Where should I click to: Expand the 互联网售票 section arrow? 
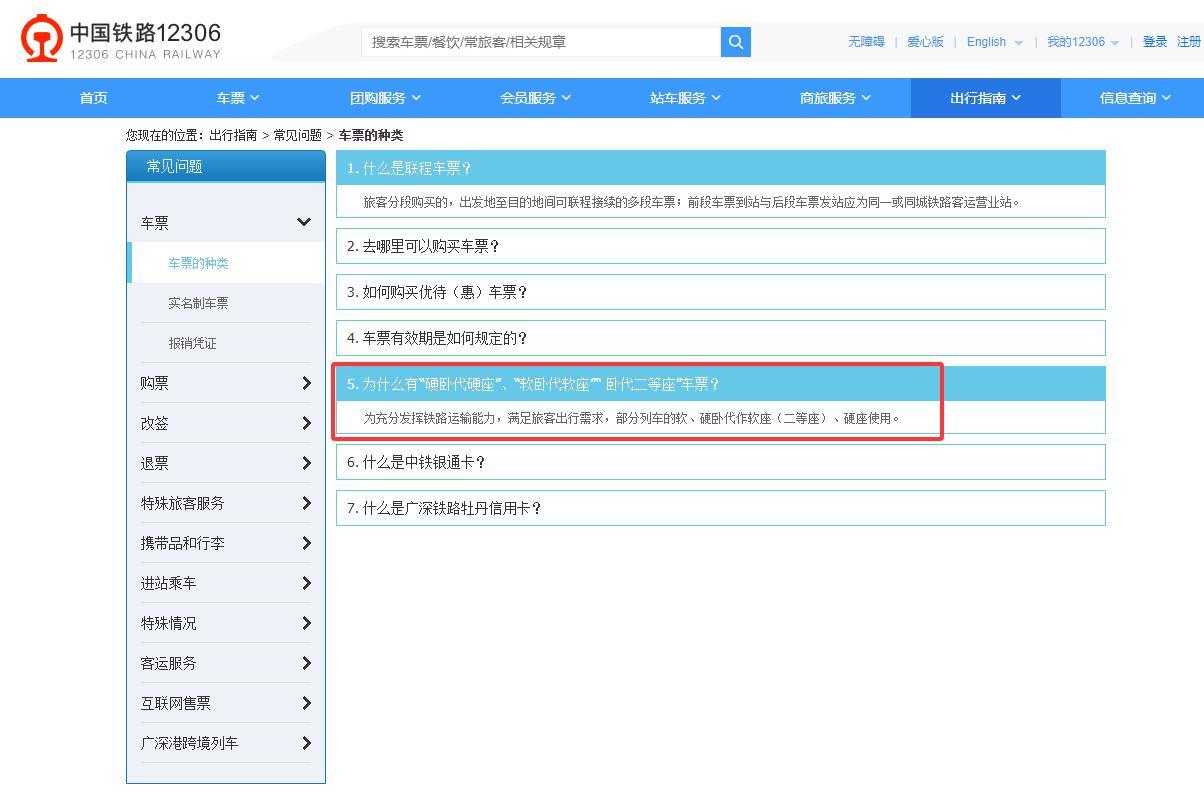point(306,703)
